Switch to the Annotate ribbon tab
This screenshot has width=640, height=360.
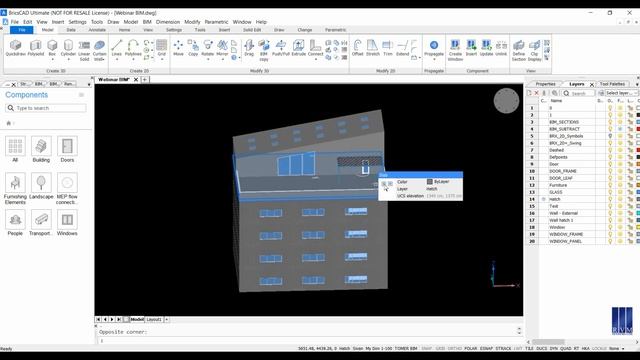point(97,30)
